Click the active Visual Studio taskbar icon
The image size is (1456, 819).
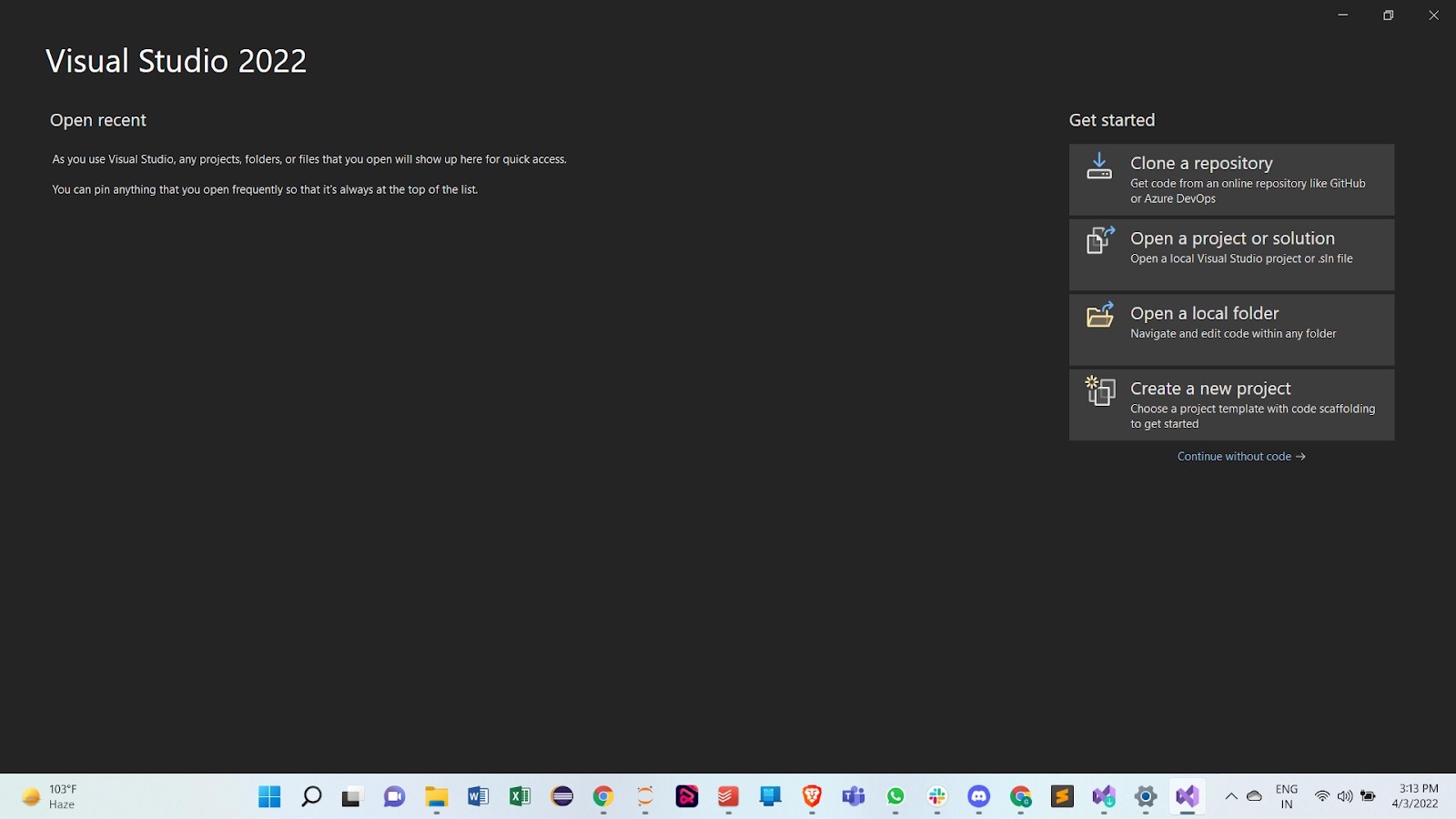[1188, 797]
